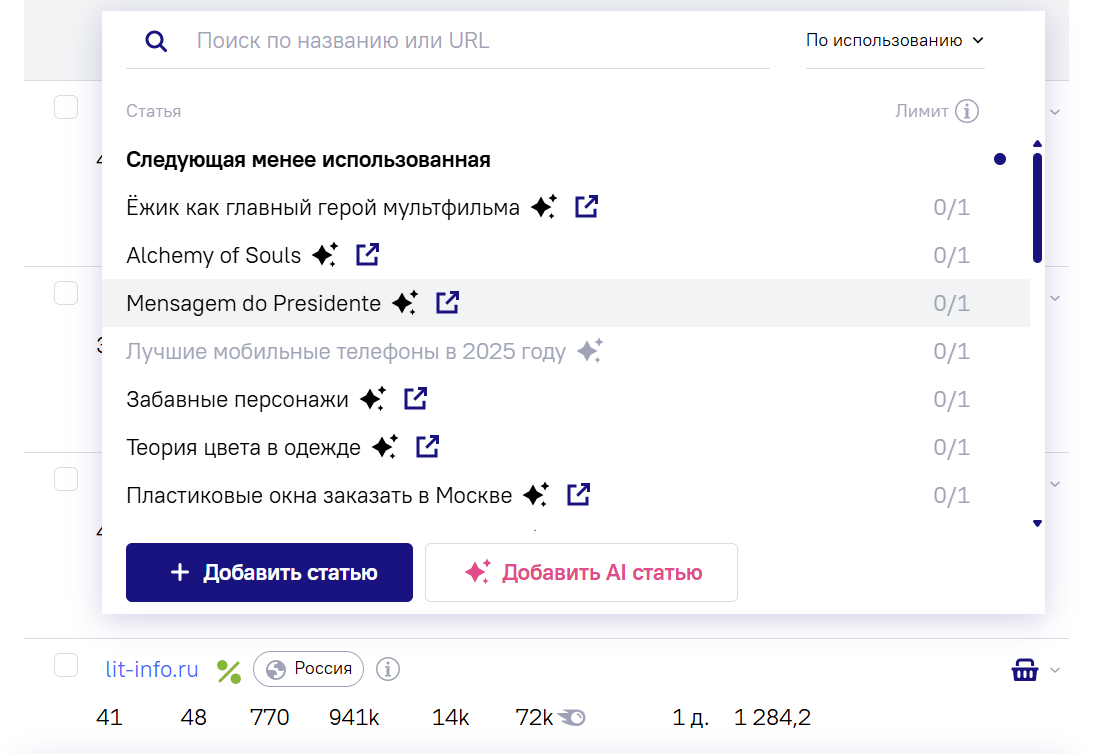Choose the article Забавные персонажи
The image size is (1095, 754).
[x=237, y=399]
